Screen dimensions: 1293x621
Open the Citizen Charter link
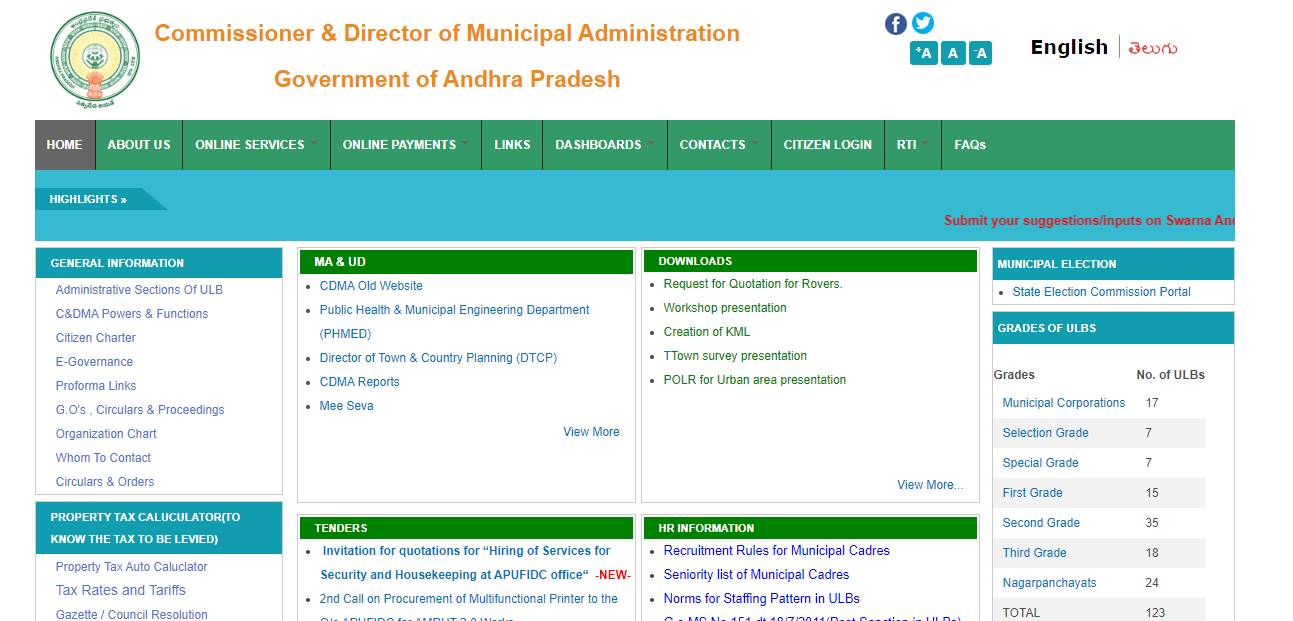click(x=96, y=338)
